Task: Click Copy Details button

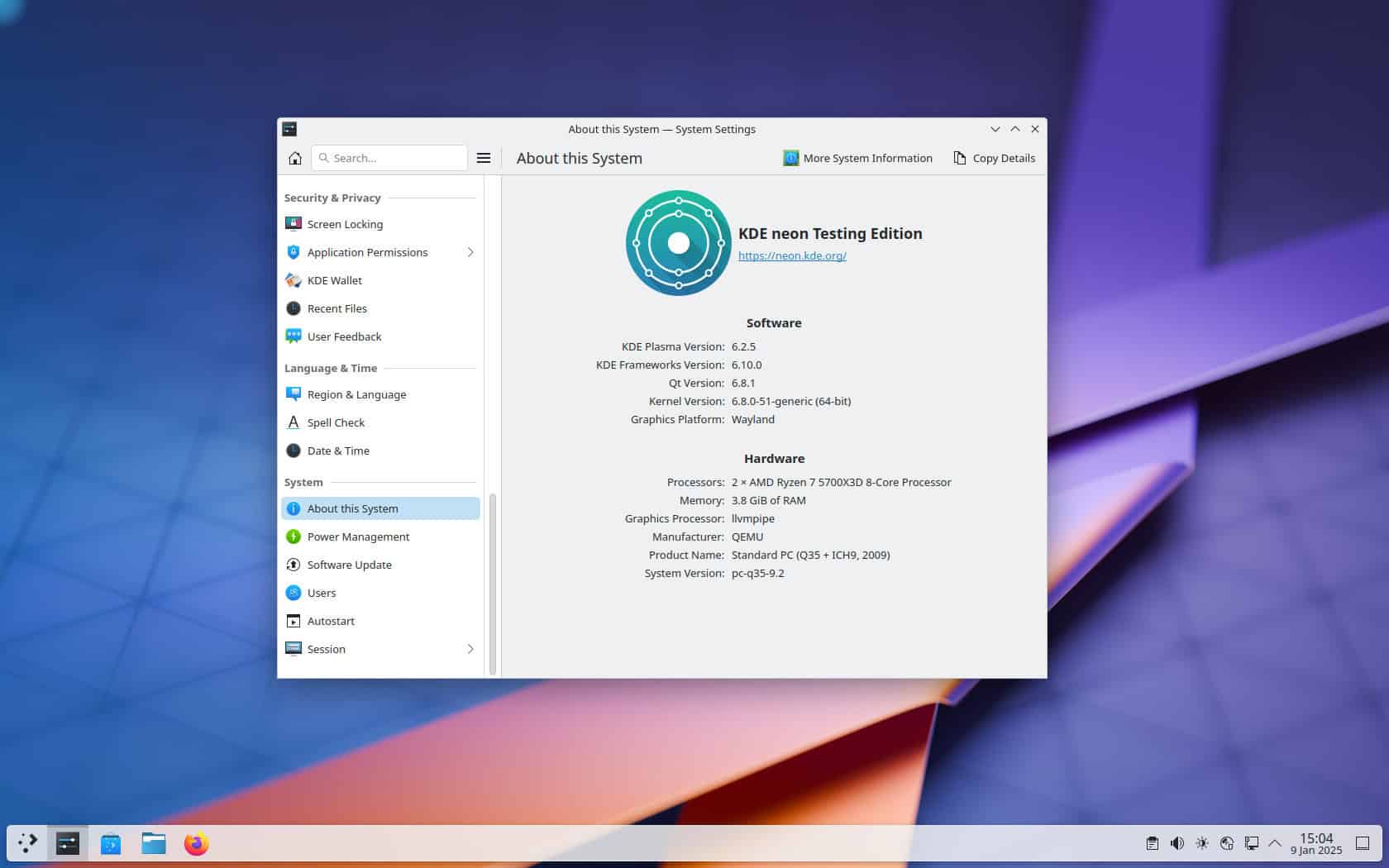Action: point(993,158)
